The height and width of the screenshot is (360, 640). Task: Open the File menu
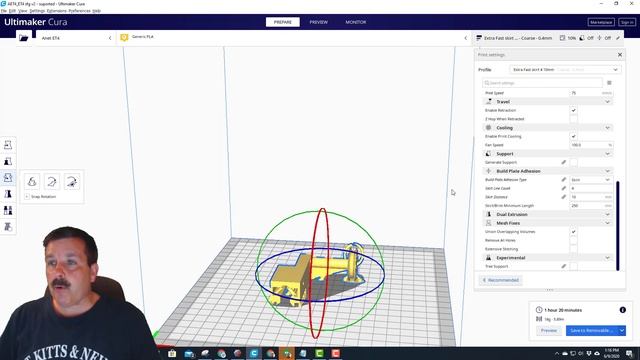coord(4,11)
